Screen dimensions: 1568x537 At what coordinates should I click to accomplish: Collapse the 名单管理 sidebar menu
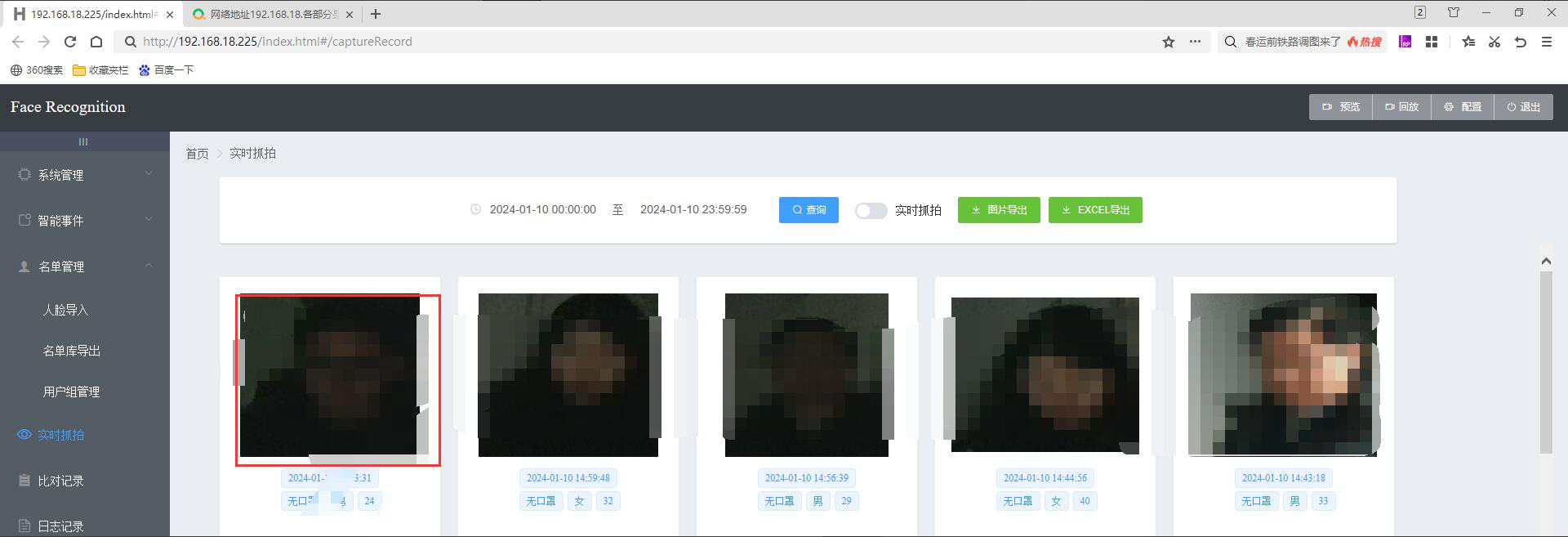point(84,266)
